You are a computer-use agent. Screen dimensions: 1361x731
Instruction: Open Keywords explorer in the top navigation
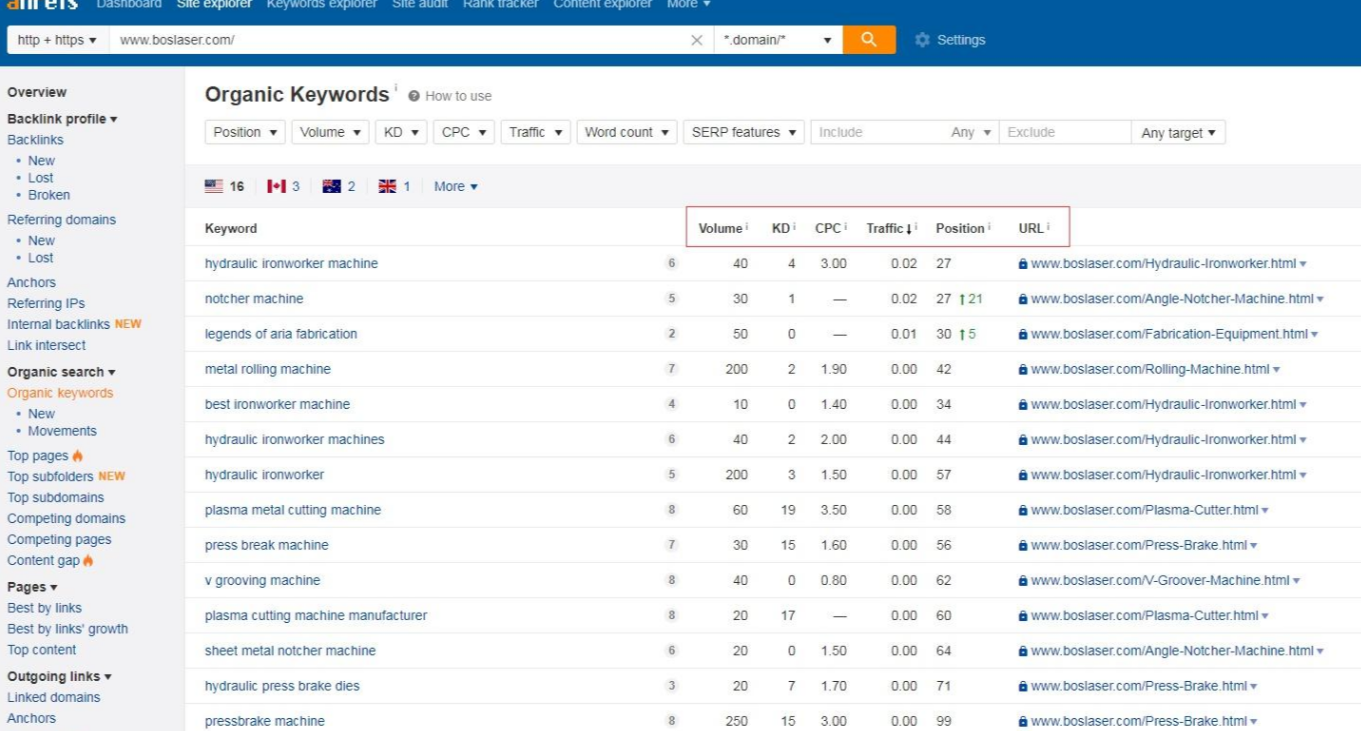point(322,4)
